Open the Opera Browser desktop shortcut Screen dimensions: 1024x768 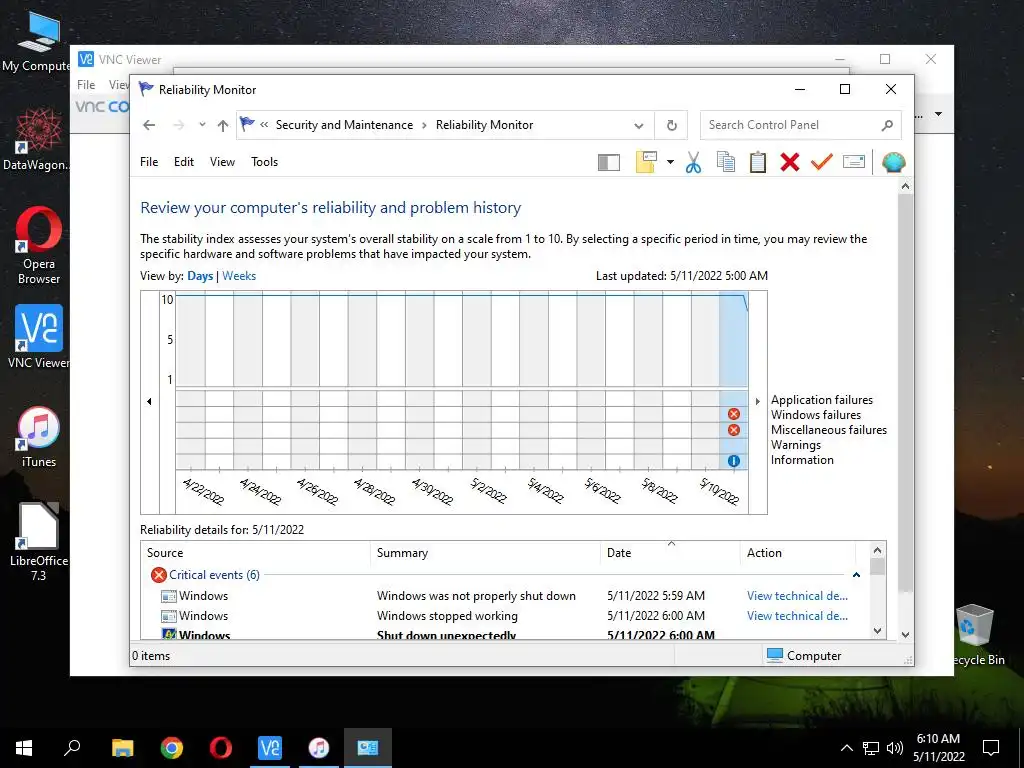tap(39, 246)
